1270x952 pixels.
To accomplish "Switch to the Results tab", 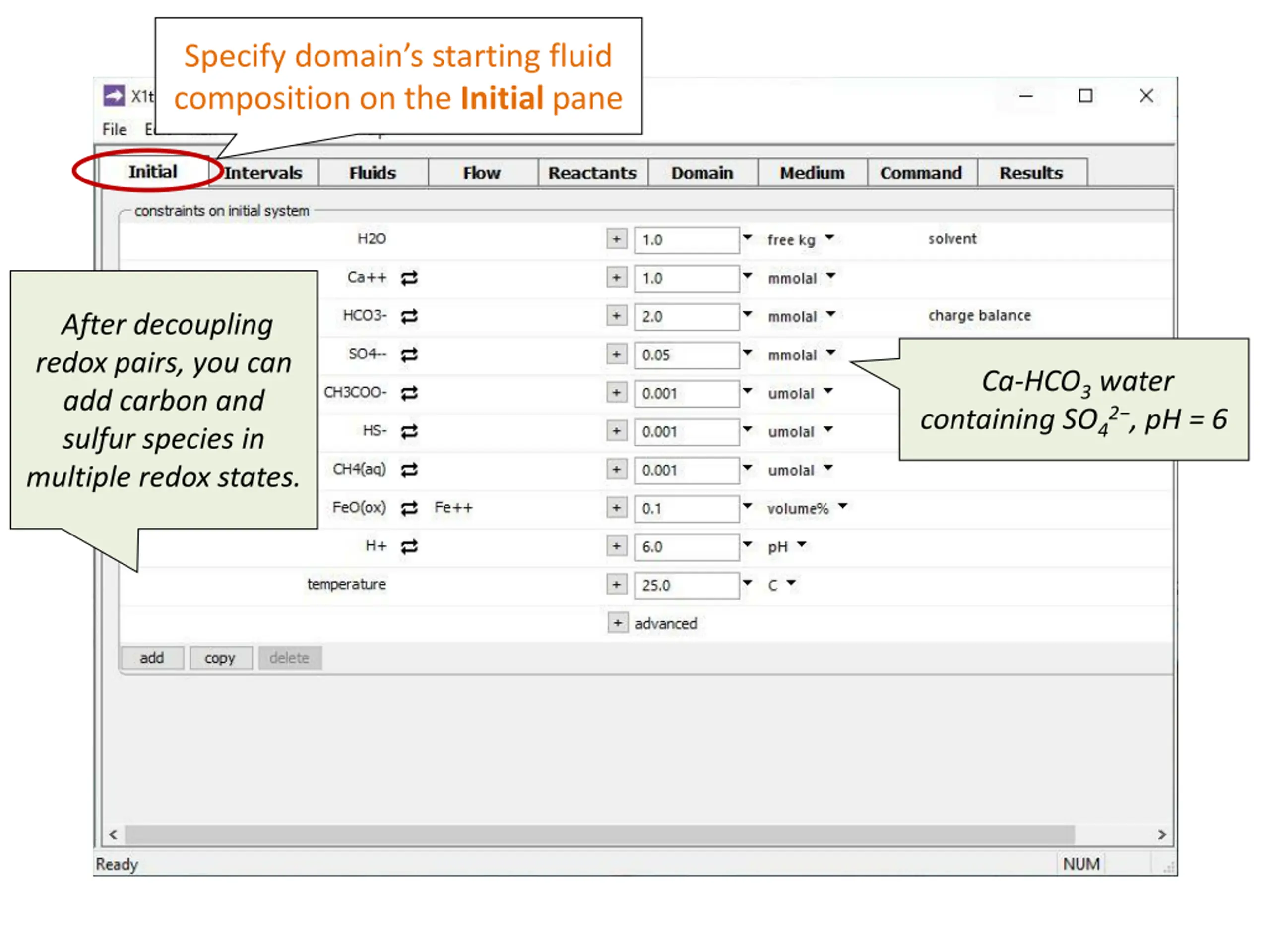I will click(1032, 173).
